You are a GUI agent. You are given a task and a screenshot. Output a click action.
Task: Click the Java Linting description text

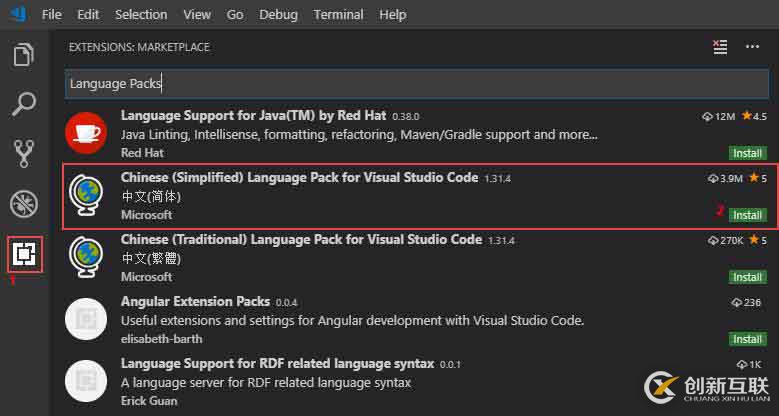[x=359, y=135]
